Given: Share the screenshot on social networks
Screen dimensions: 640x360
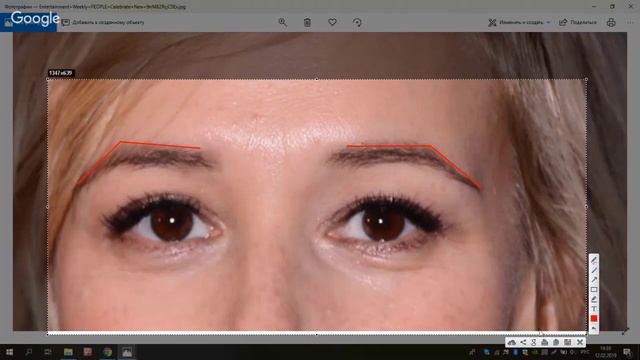Looking at the screenshot, I should (523, 342).
